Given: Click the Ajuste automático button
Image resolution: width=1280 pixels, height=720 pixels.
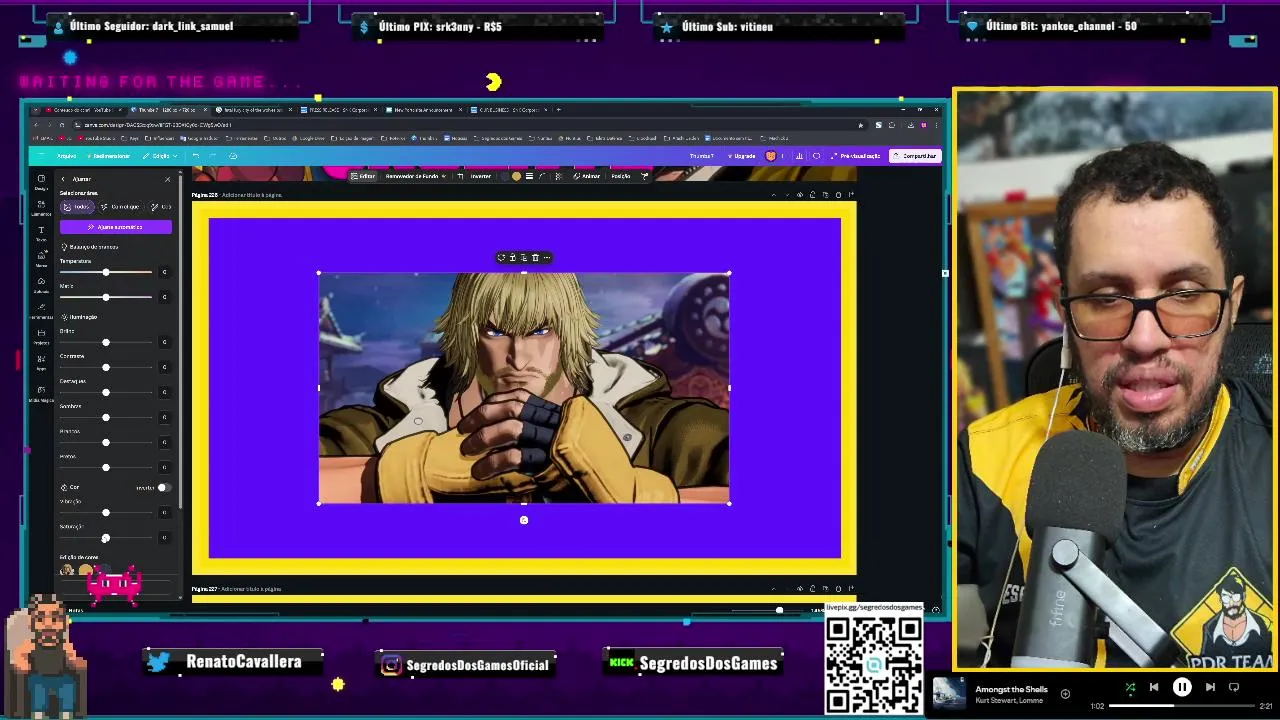Looking at the screenshot, I should coord(116,227).
